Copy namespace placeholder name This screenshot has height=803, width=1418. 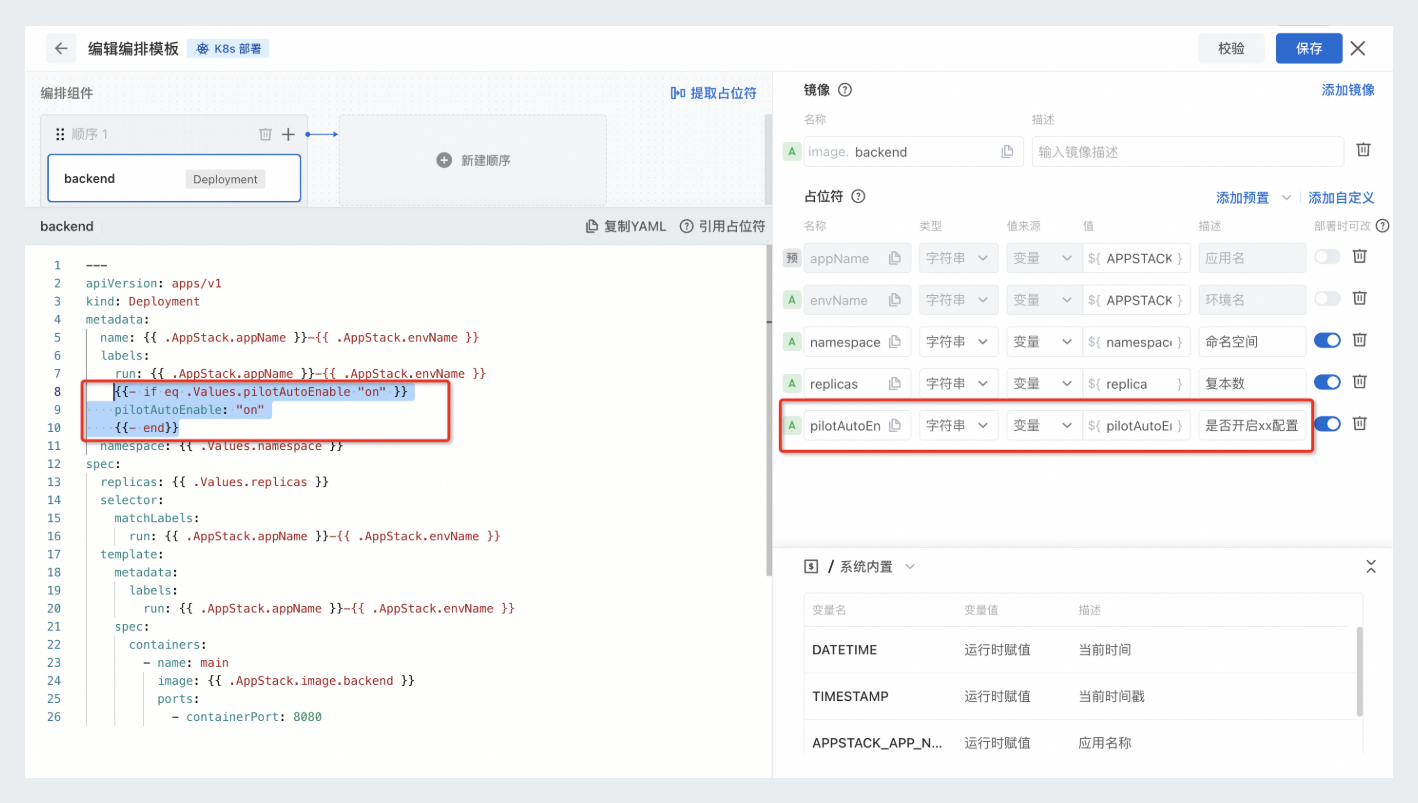point(895,342)
